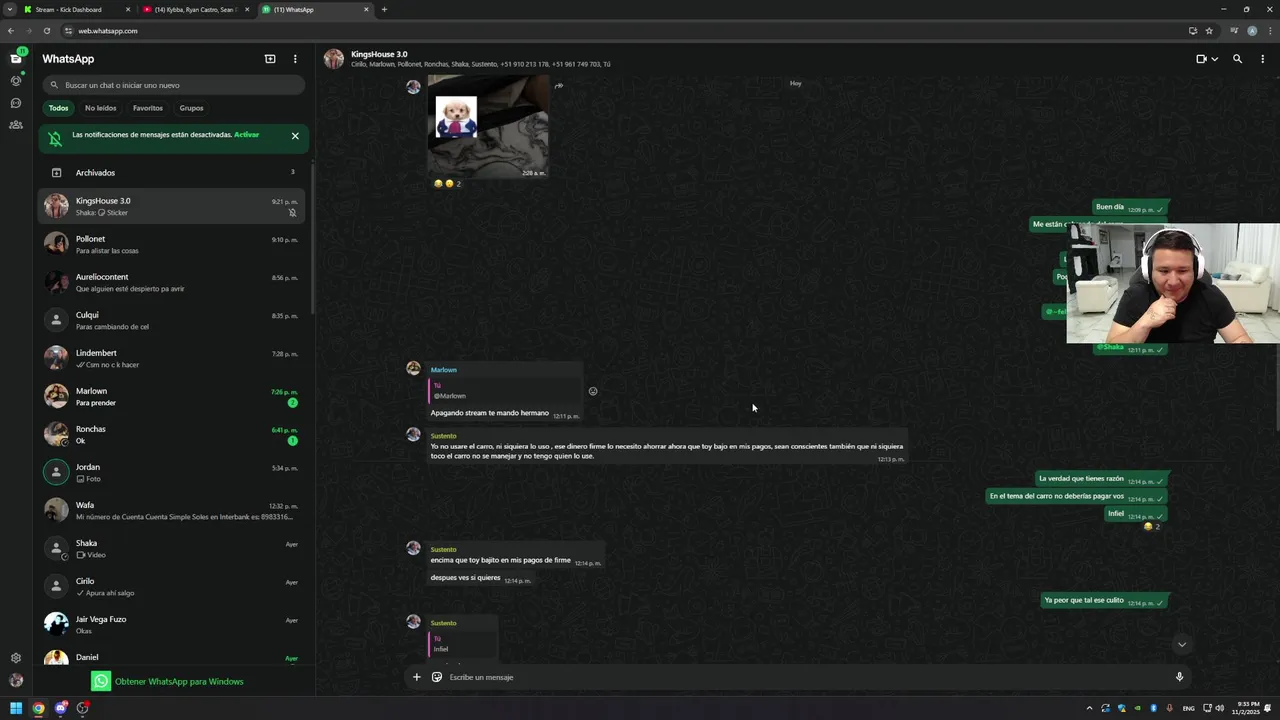Image resolution: width=1280 pixels, height=720 pixels.
Task: Open the Communities icon in sidebar
Action: click(16, 125)
